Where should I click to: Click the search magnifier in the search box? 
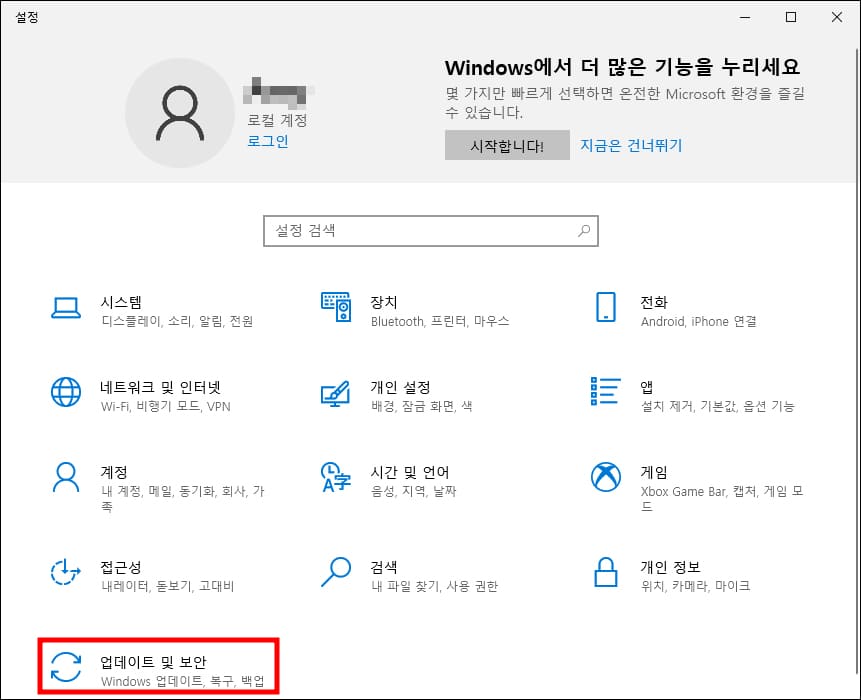[583, 231]
